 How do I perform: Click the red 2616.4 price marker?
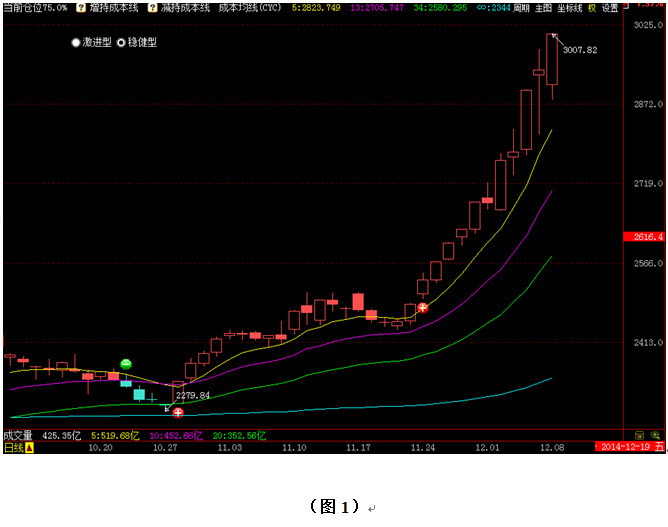click(649, 236)
